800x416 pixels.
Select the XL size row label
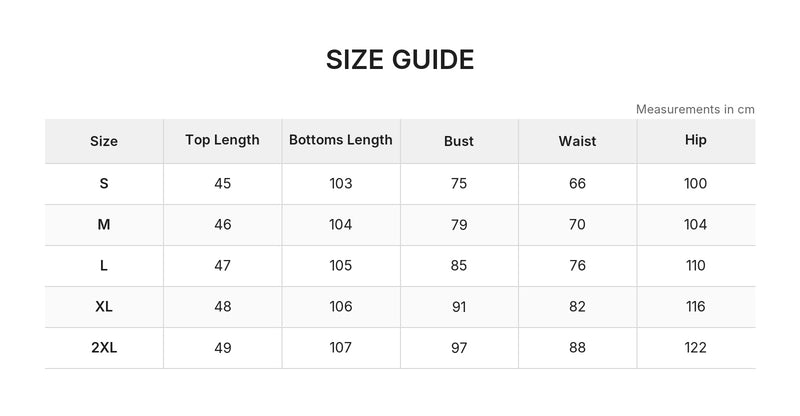[x=104, y=306]
